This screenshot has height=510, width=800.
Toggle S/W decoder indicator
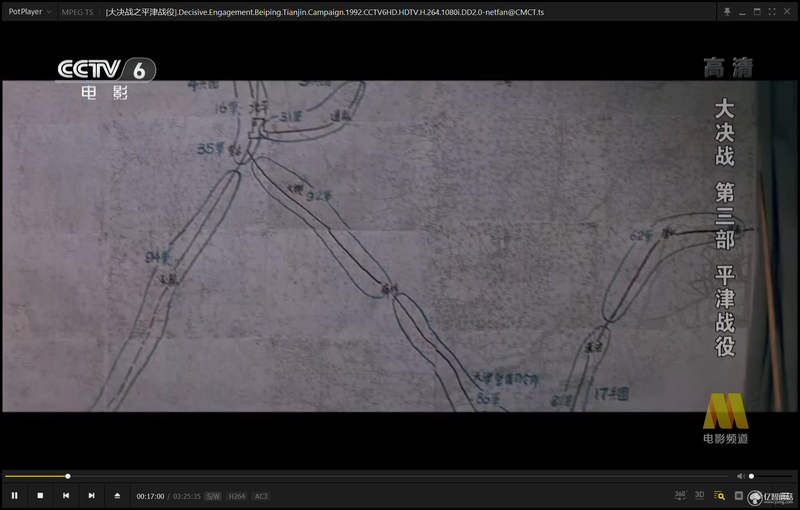click(213, 496)
